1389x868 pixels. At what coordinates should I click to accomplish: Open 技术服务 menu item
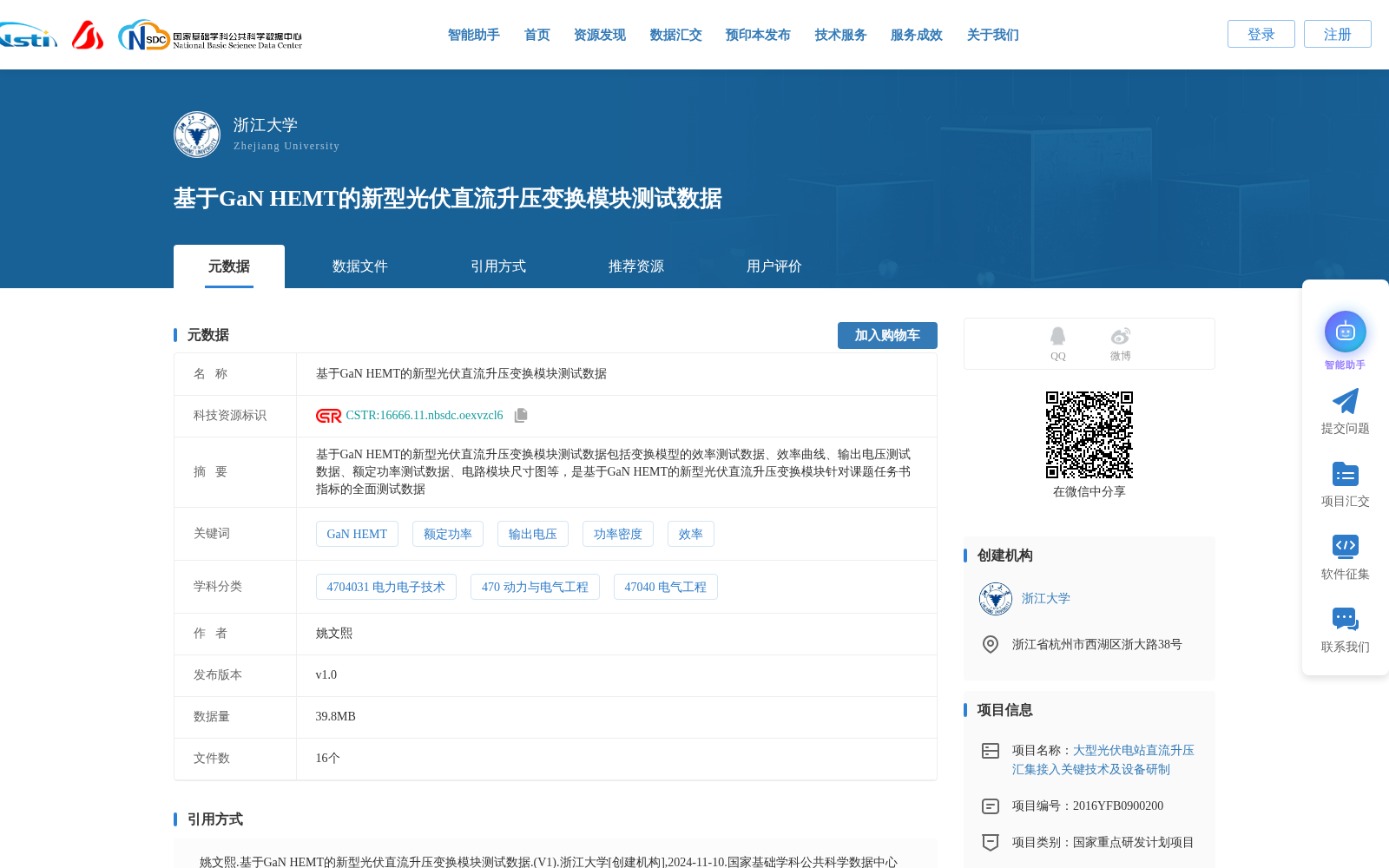(841, 35)
